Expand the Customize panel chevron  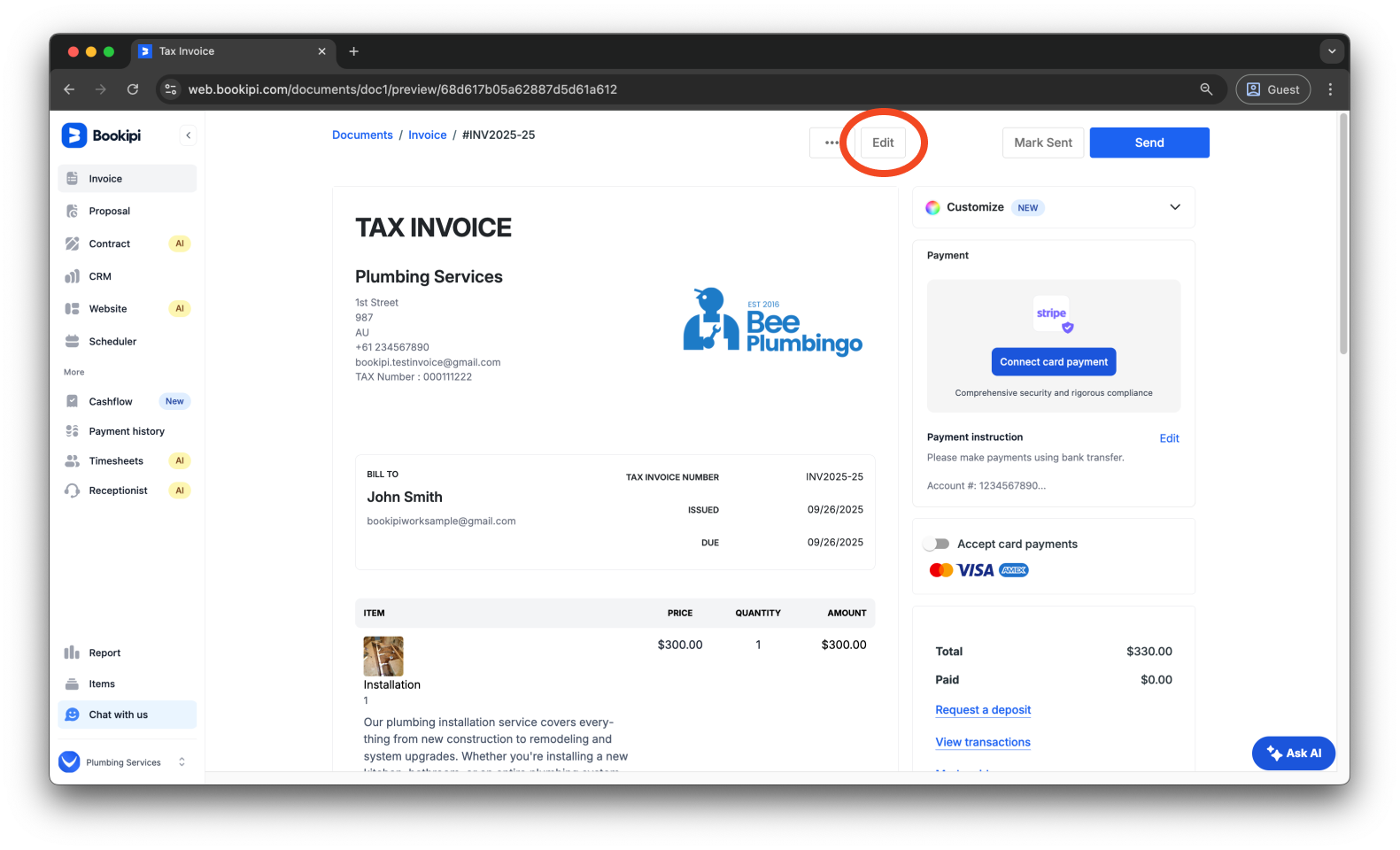point(1175,207)
